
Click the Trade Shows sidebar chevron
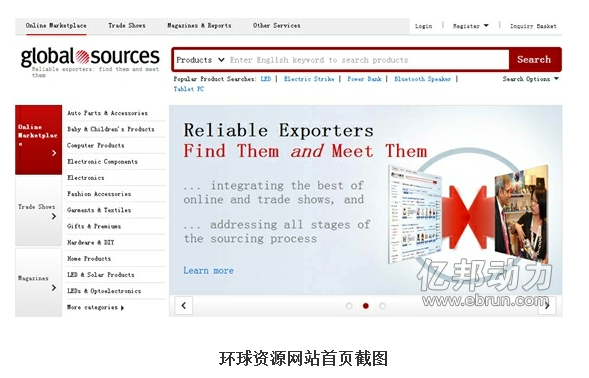54,216
